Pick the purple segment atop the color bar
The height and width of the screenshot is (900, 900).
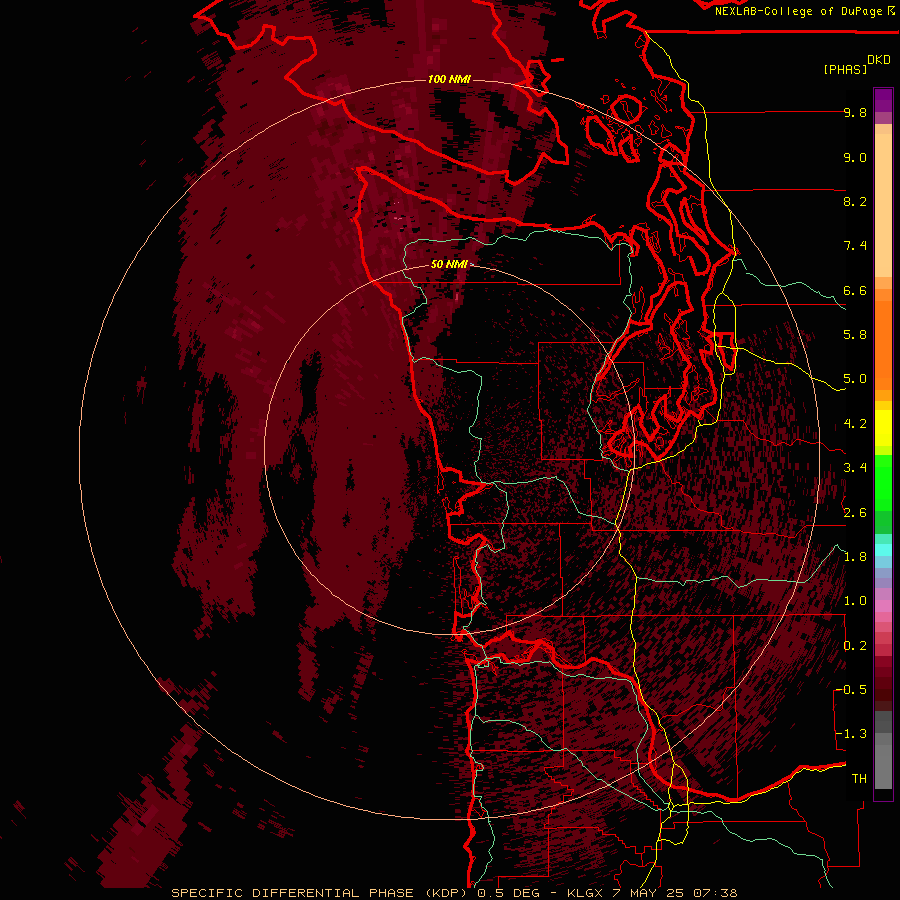point(883,100)
